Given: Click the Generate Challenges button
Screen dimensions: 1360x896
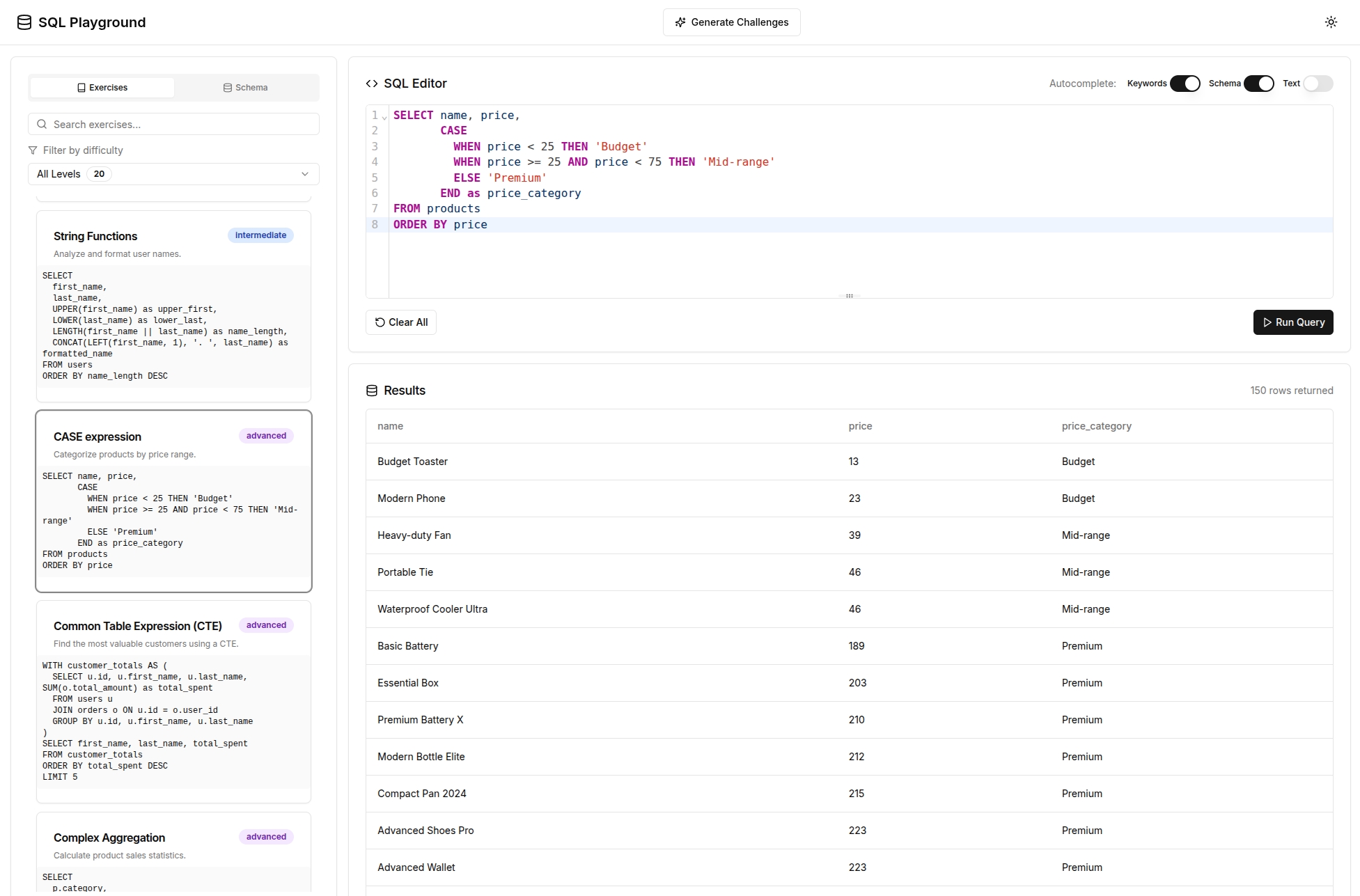Looking at the screenshot, I should click(731, 22).
